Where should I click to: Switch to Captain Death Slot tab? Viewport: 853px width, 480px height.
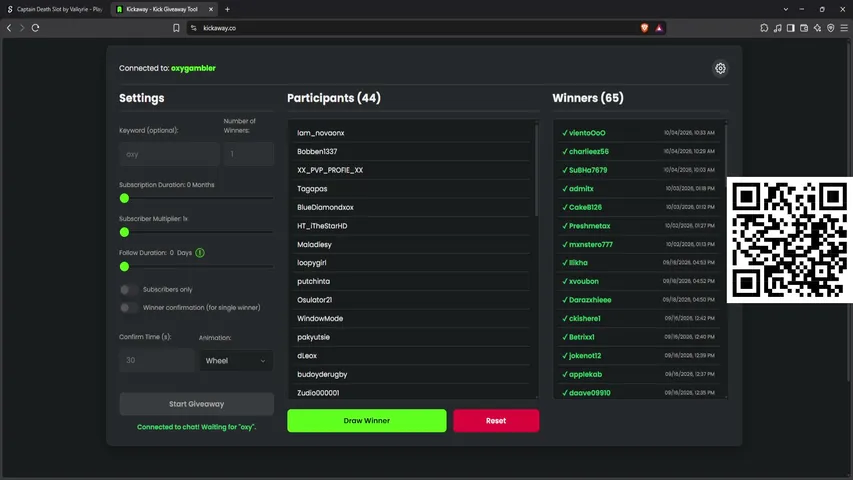coord(54,9)
